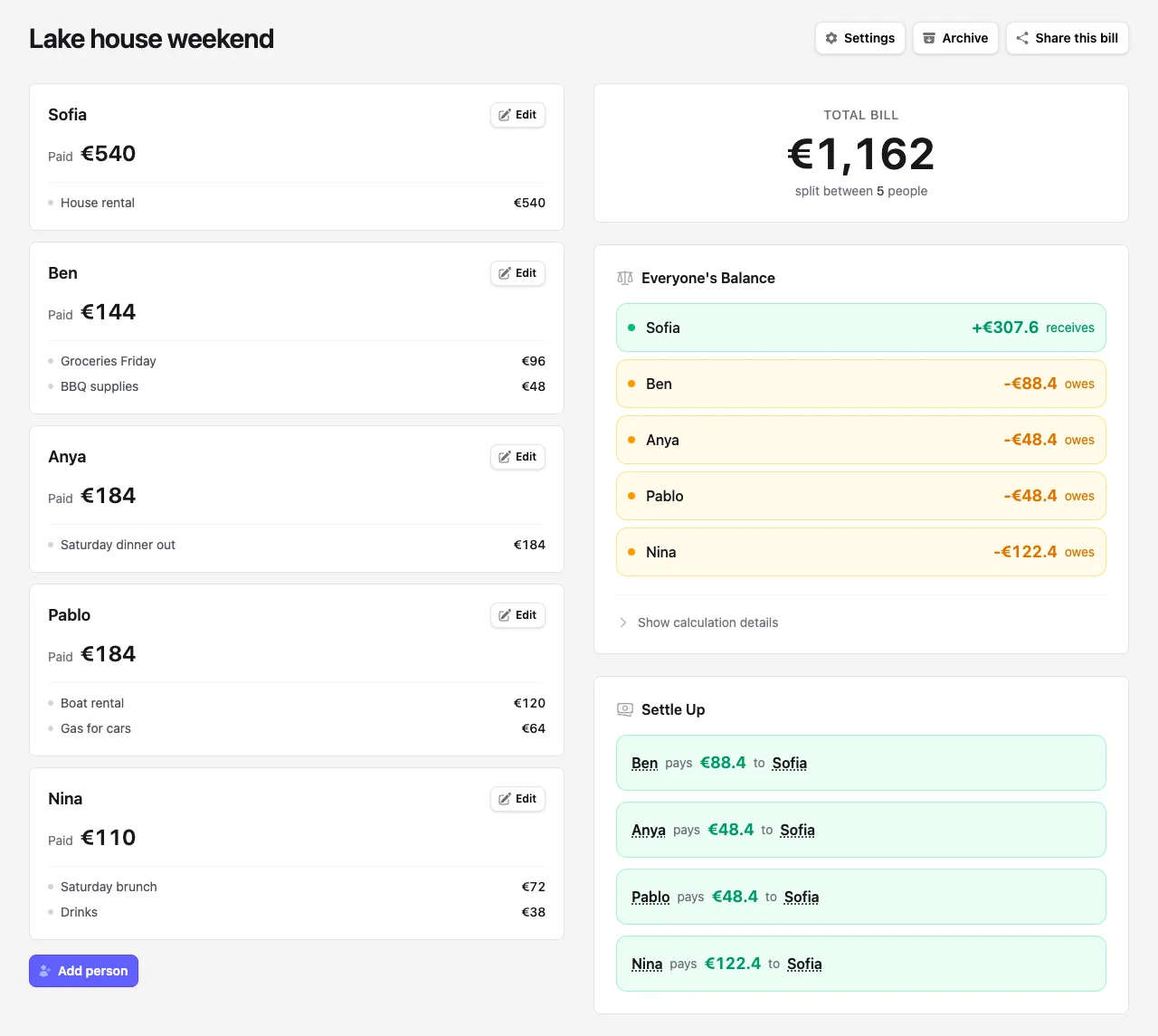This screenshot has height=1036, width=1158.
Task: Click the Groceries Friday expense line
Action: pos(297,361)
